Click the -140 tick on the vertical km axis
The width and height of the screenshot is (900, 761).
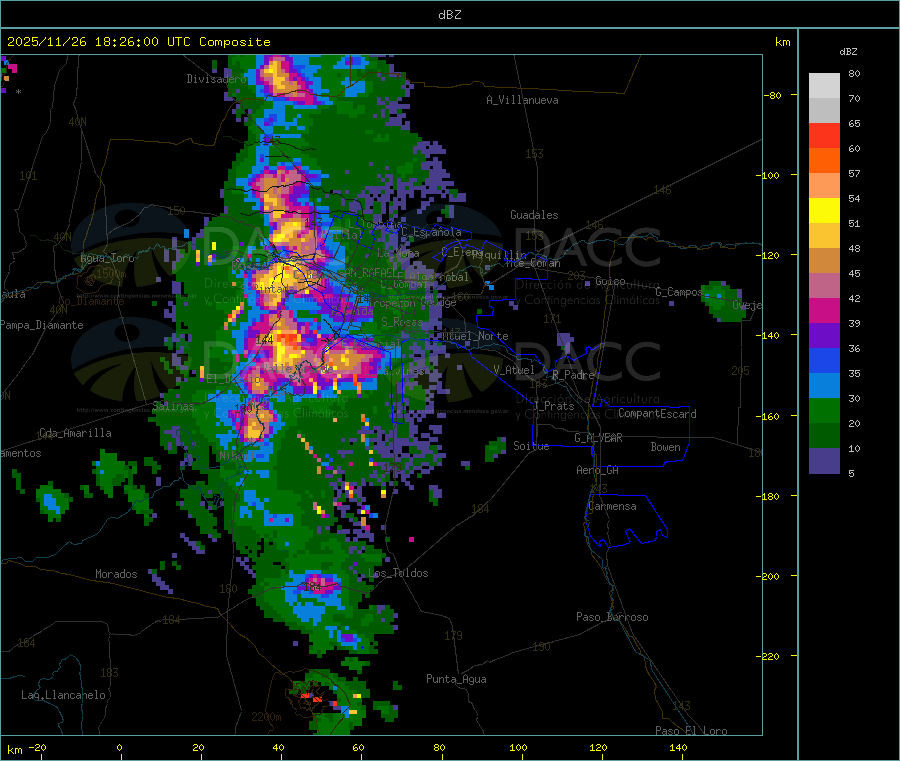[767, 335]
